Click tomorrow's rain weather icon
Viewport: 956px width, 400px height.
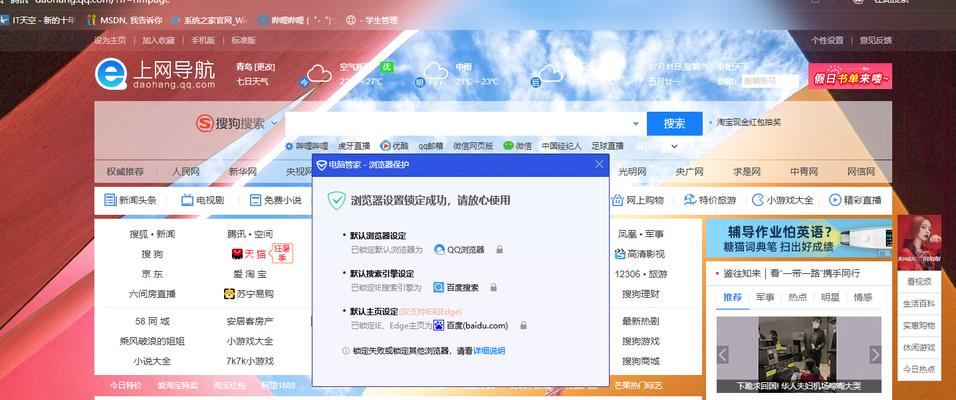pos(435,73)
